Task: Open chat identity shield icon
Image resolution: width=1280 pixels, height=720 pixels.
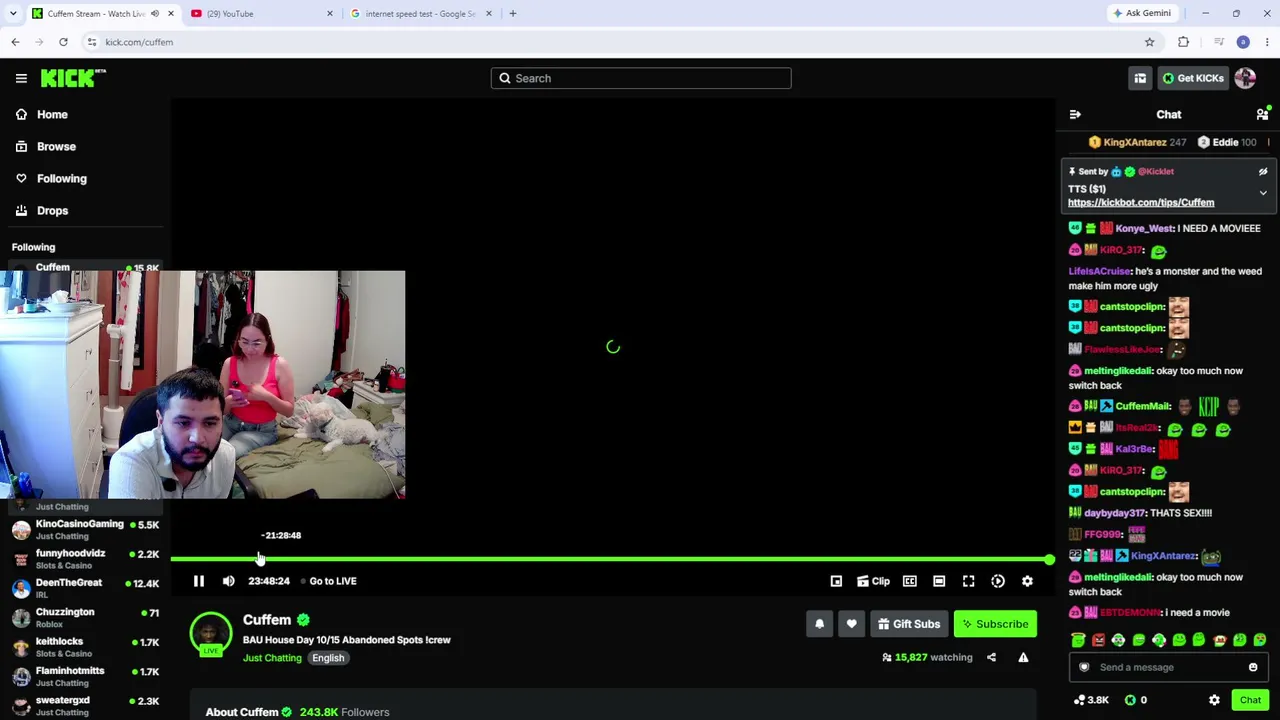Action: point(1084,668)
